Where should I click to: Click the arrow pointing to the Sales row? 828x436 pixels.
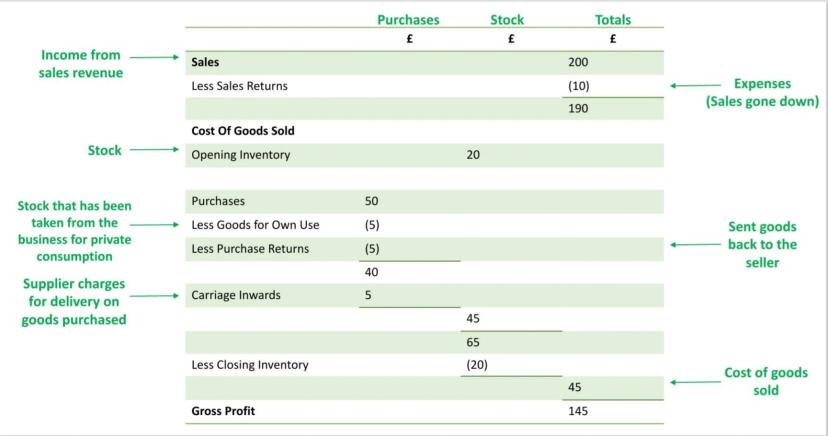point(153,58)
